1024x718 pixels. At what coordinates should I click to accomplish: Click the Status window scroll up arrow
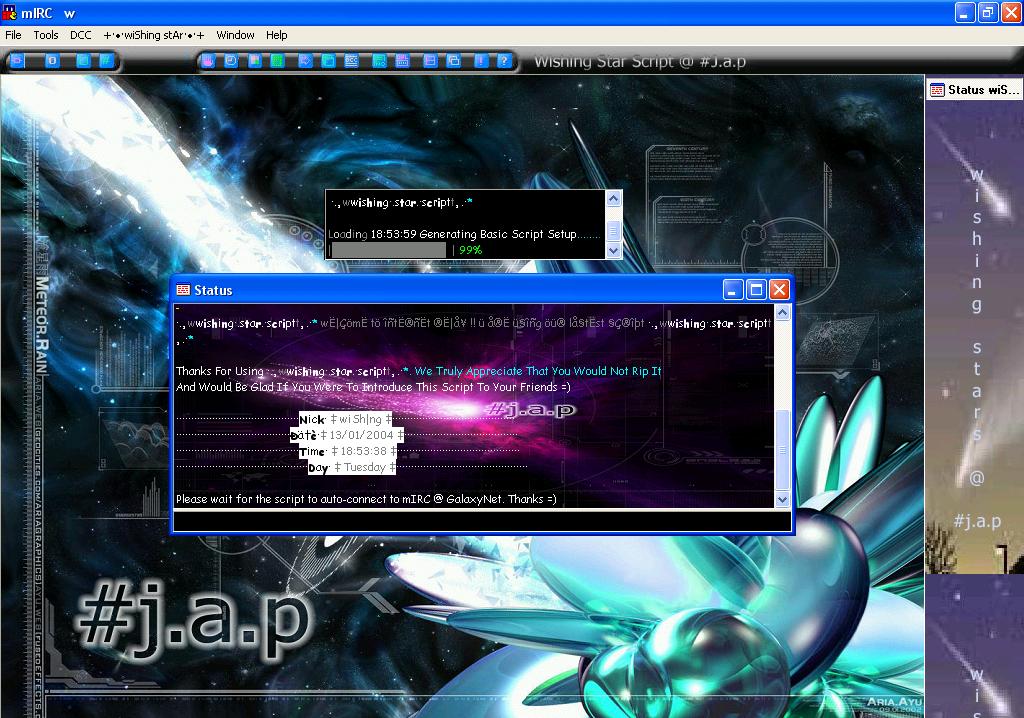coord(782,313)
